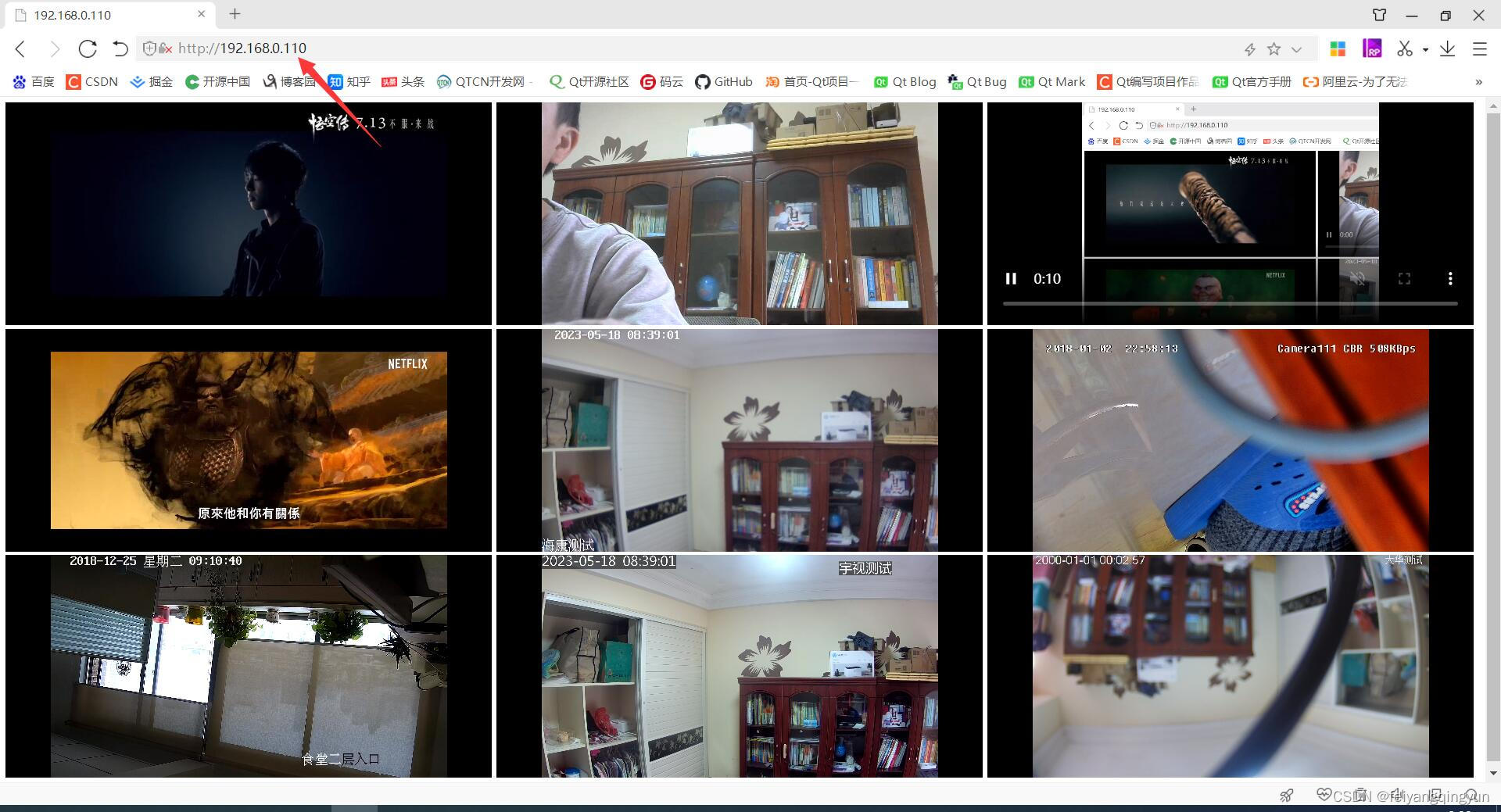The image size is (1501, 812).
Task: Click the restore closed tab undo icon
Action: [x=120, y=48]
